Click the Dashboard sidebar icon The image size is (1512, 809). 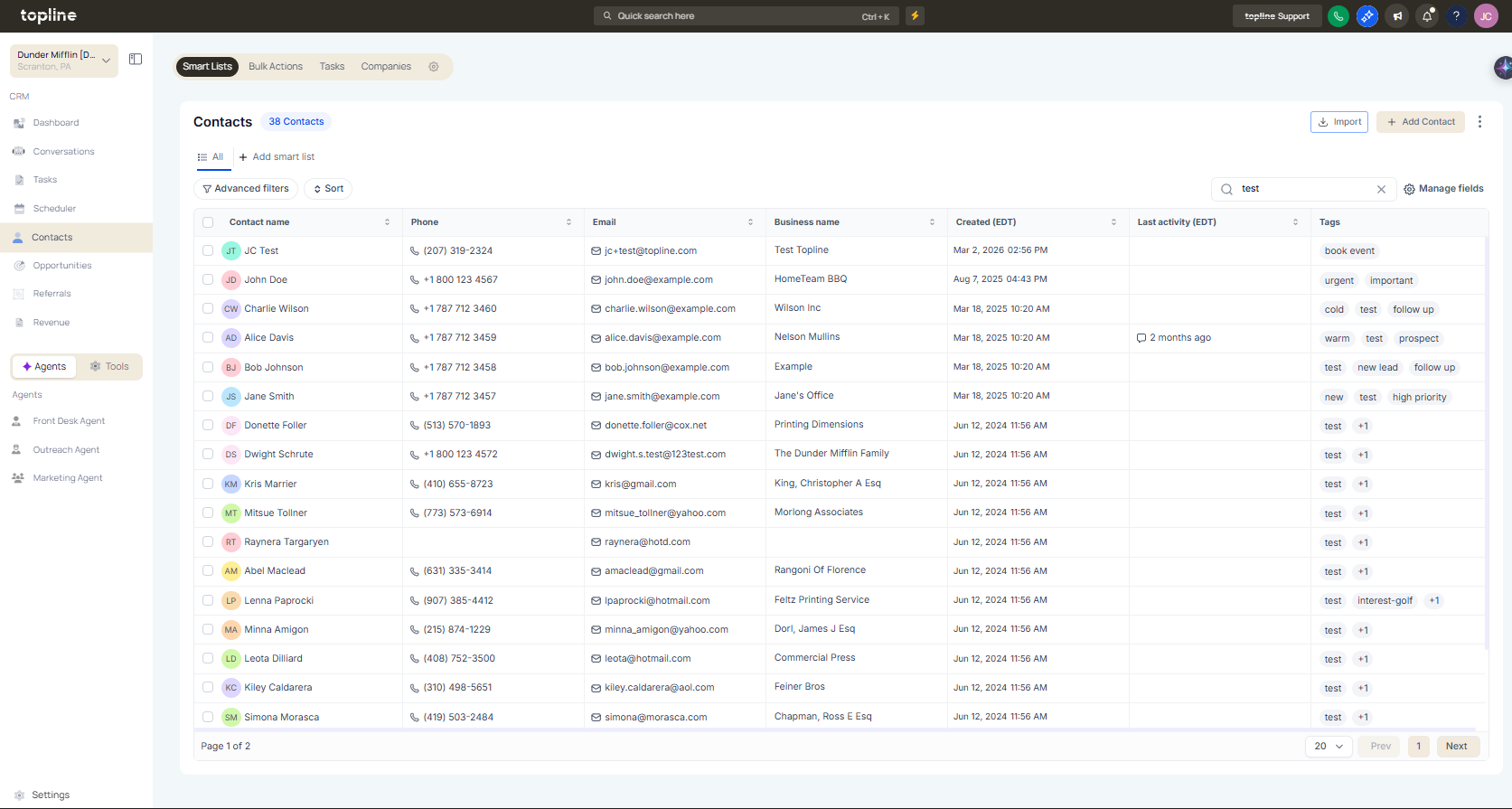[19, 123]
